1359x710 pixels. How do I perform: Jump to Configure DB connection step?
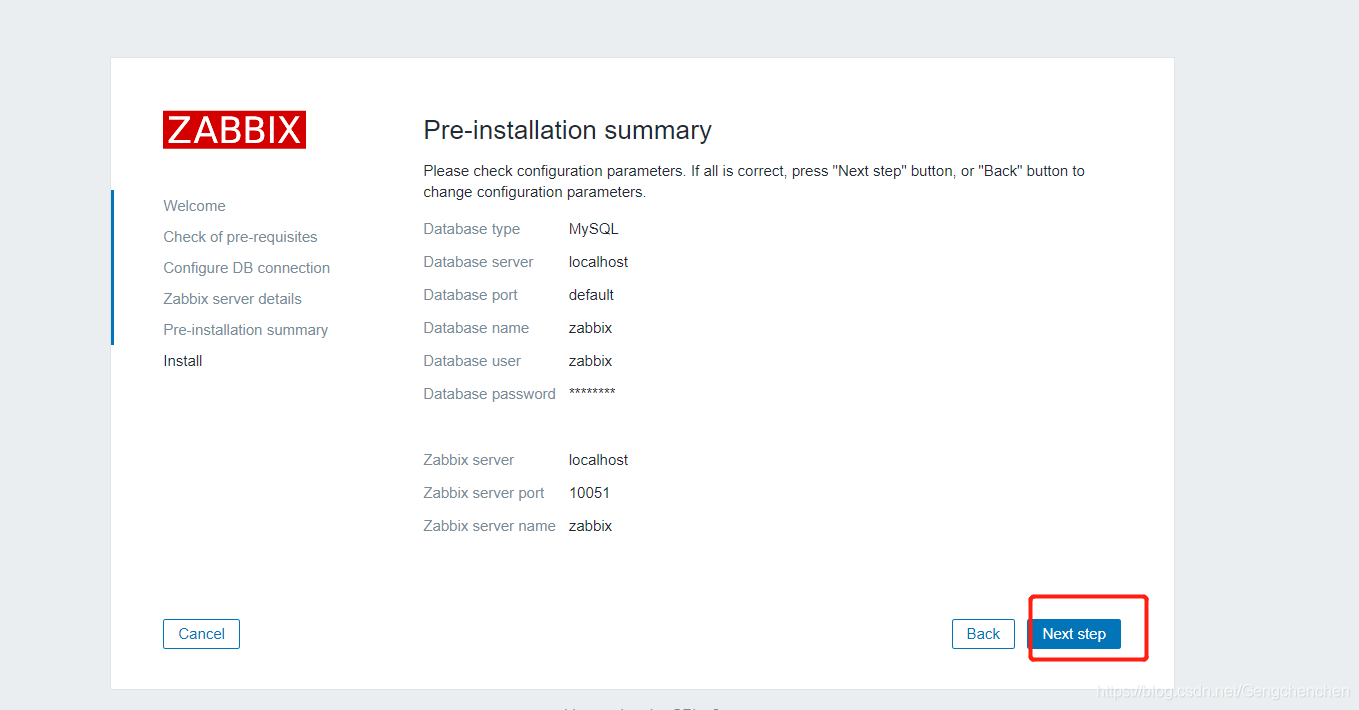tap(246, 268)
